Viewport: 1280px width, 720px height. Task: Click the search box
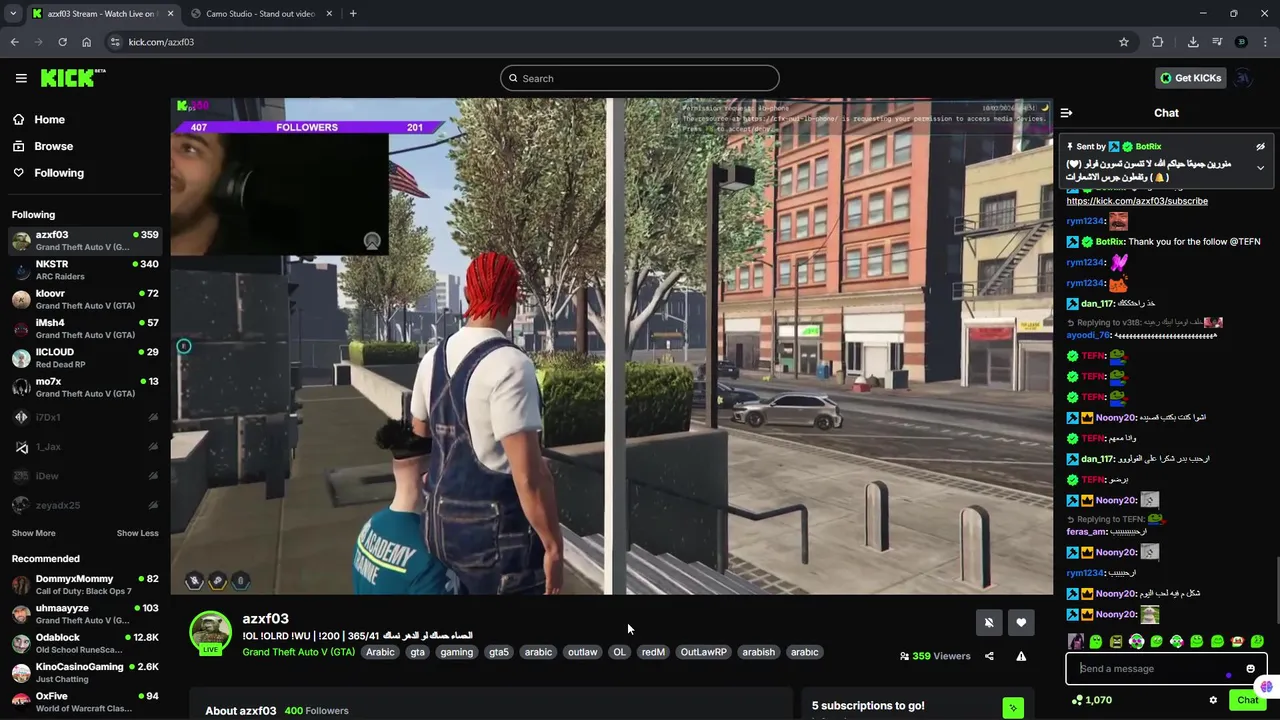640,78
